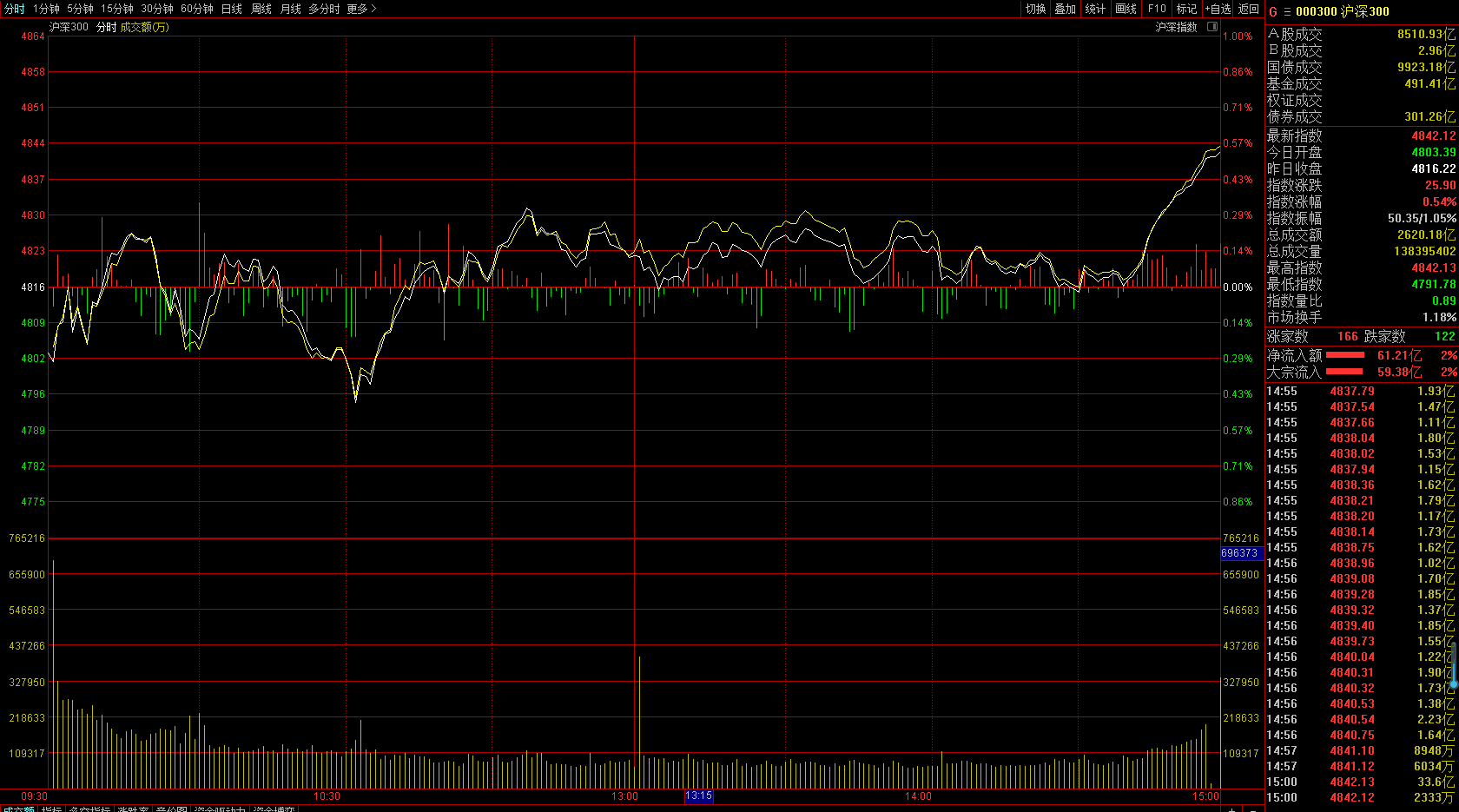Switch to the 5分钟 chart period
Viewport: 1459px width, 812px height.
[x=80, y=9]
